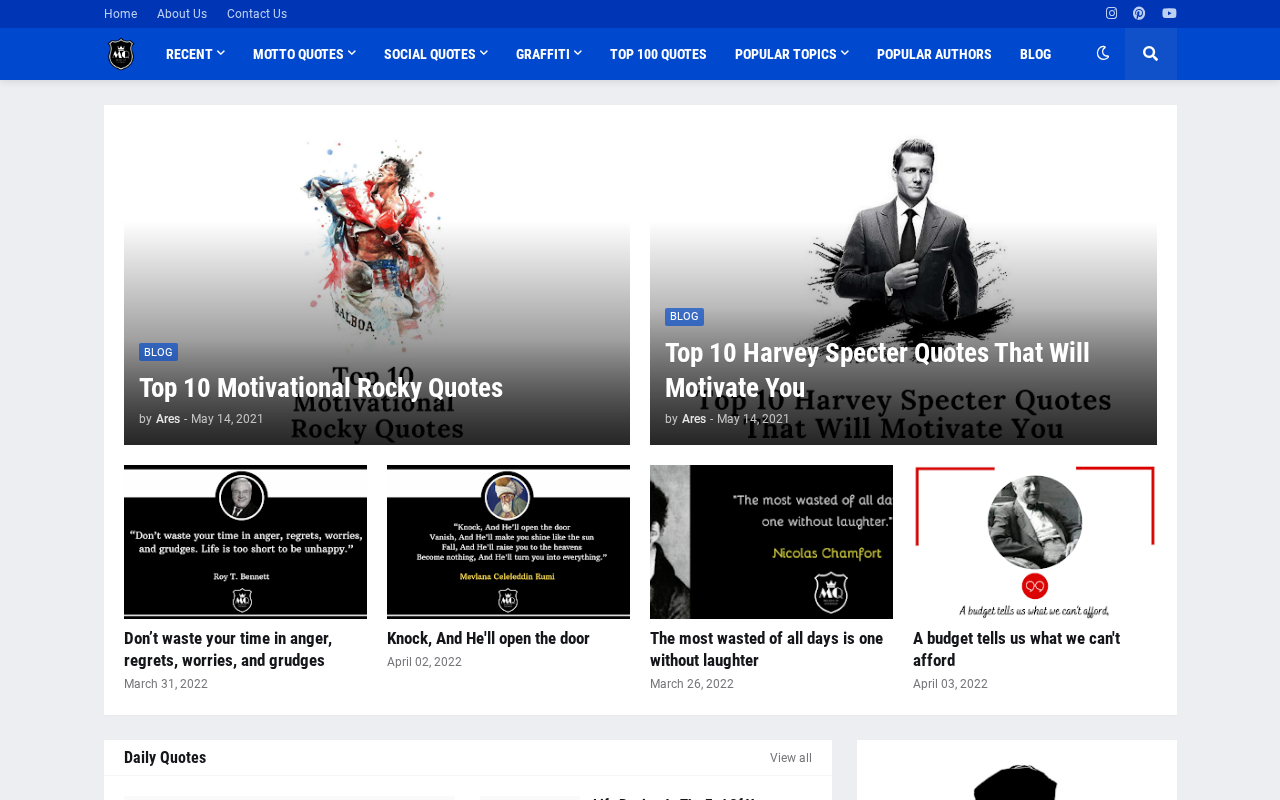Open the Pinterest social icon
Screen dimensions: 1280x800
coord(1139,13)
